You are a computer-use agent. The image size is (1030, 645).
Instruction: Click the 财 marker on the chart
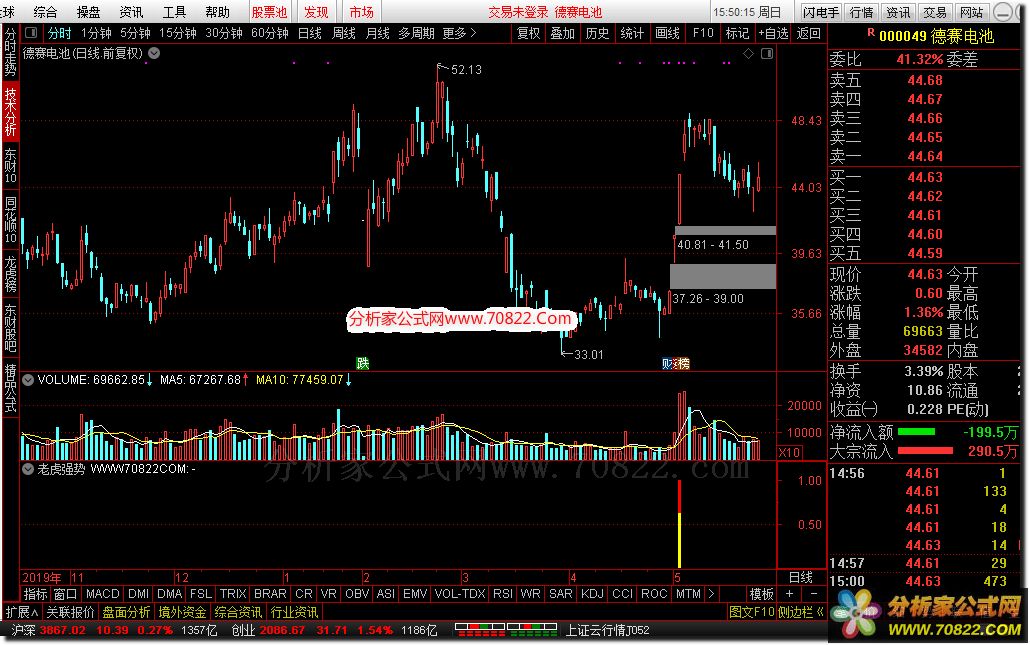click(x=667, y=363)
